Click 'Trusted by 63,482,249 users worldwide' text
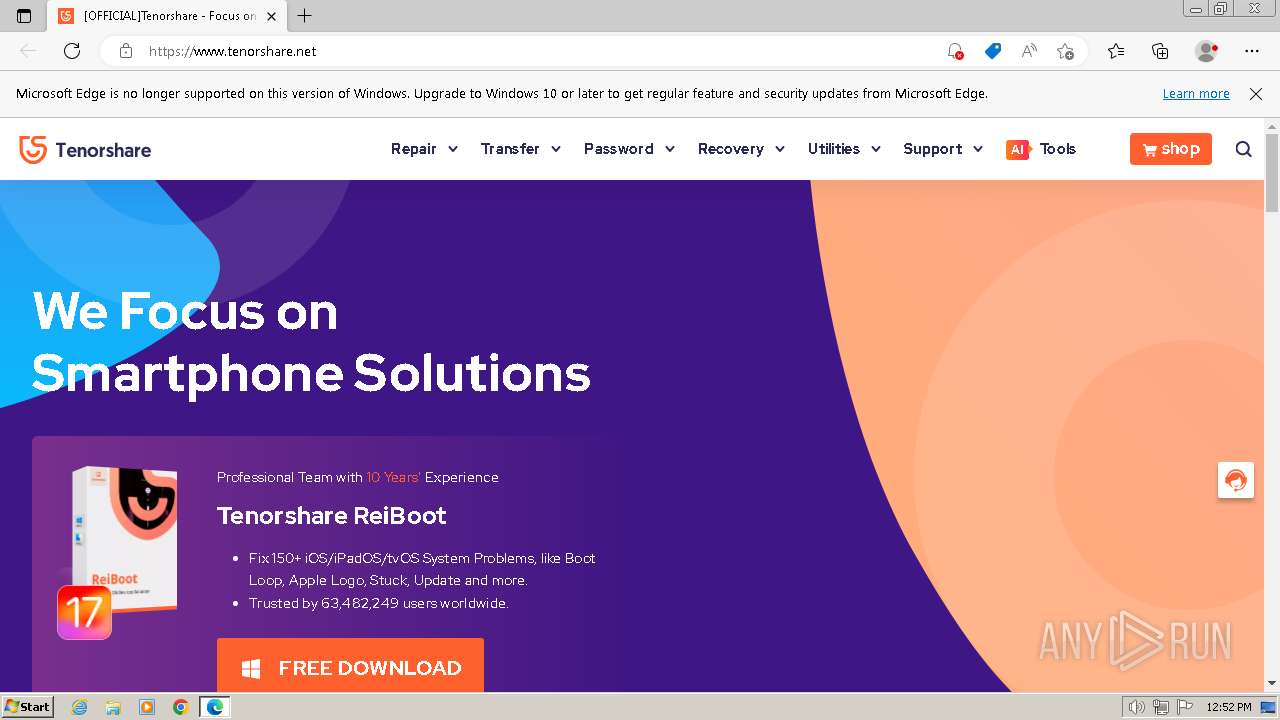Image resolution: width=1280 pixels, height=720 pixels. point(379,603)
